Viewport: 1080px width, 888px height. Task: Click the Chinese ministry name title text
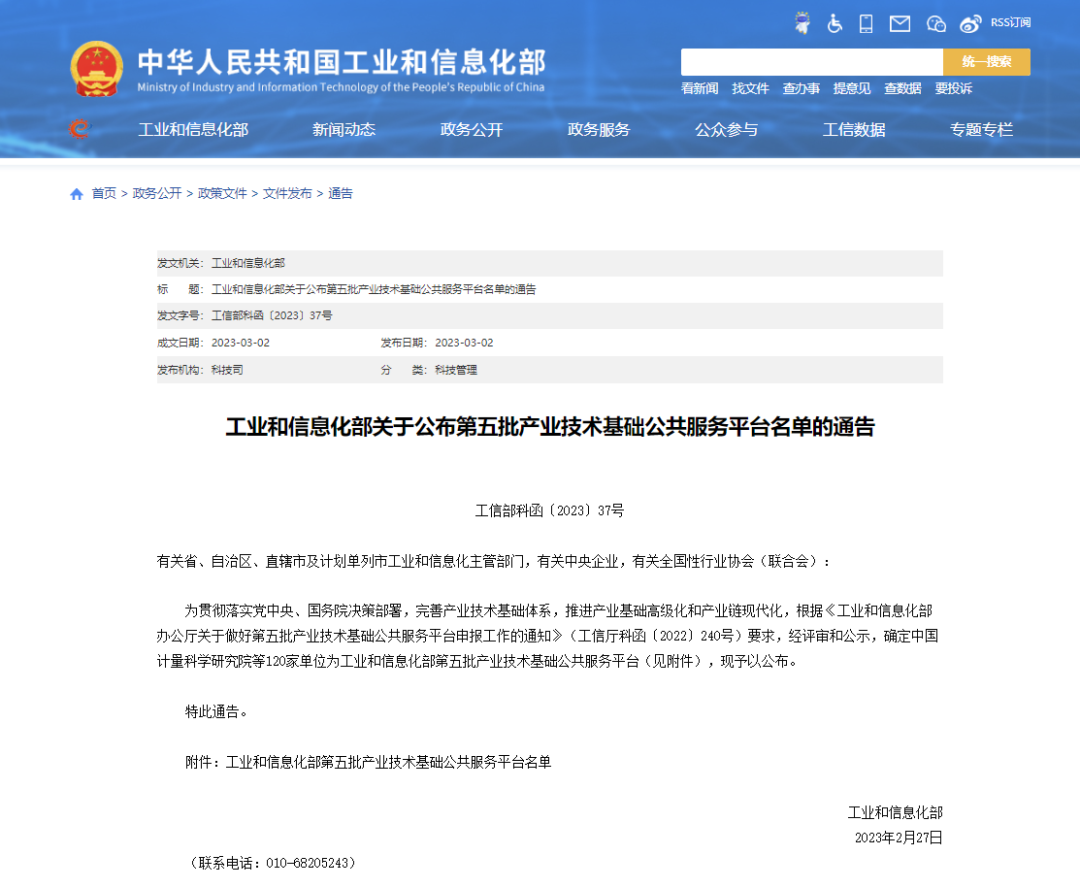tap(342, 62)
